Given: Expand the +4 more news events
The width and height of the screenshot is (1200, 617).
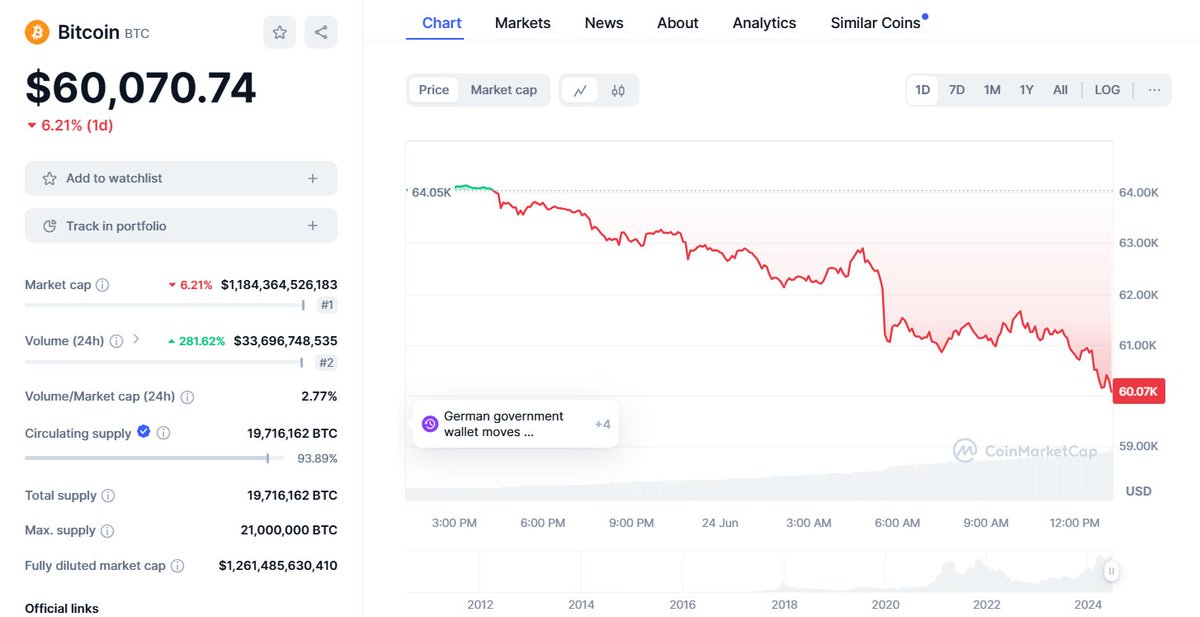Looking at the screenshot, I should 602,424.
